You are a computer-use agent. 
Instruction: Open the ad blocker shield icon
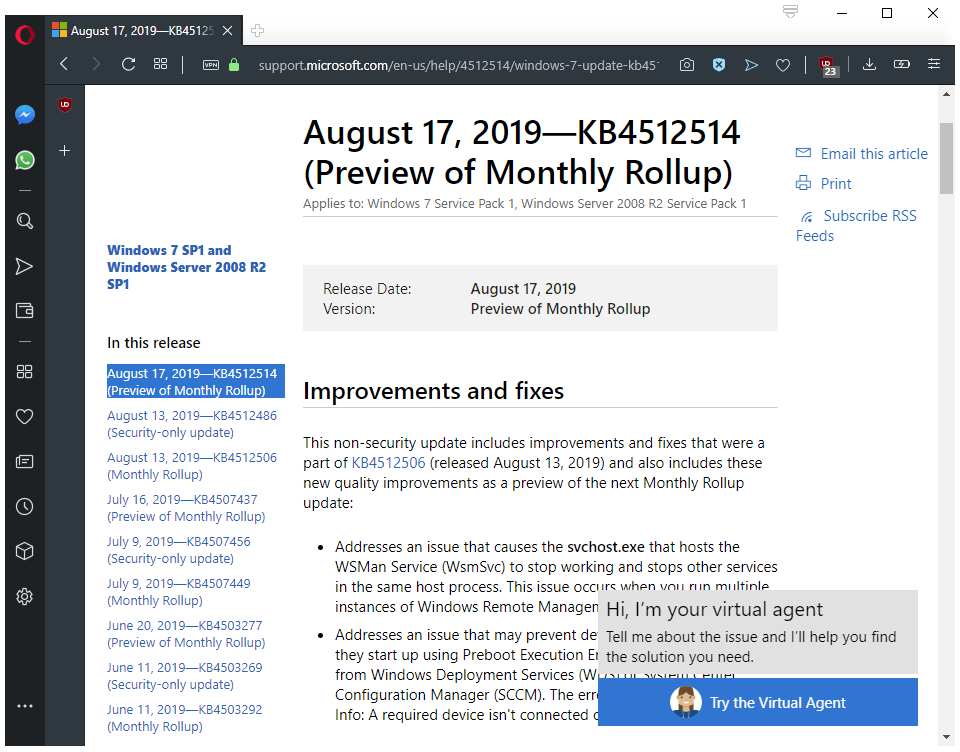click(719, 64)
